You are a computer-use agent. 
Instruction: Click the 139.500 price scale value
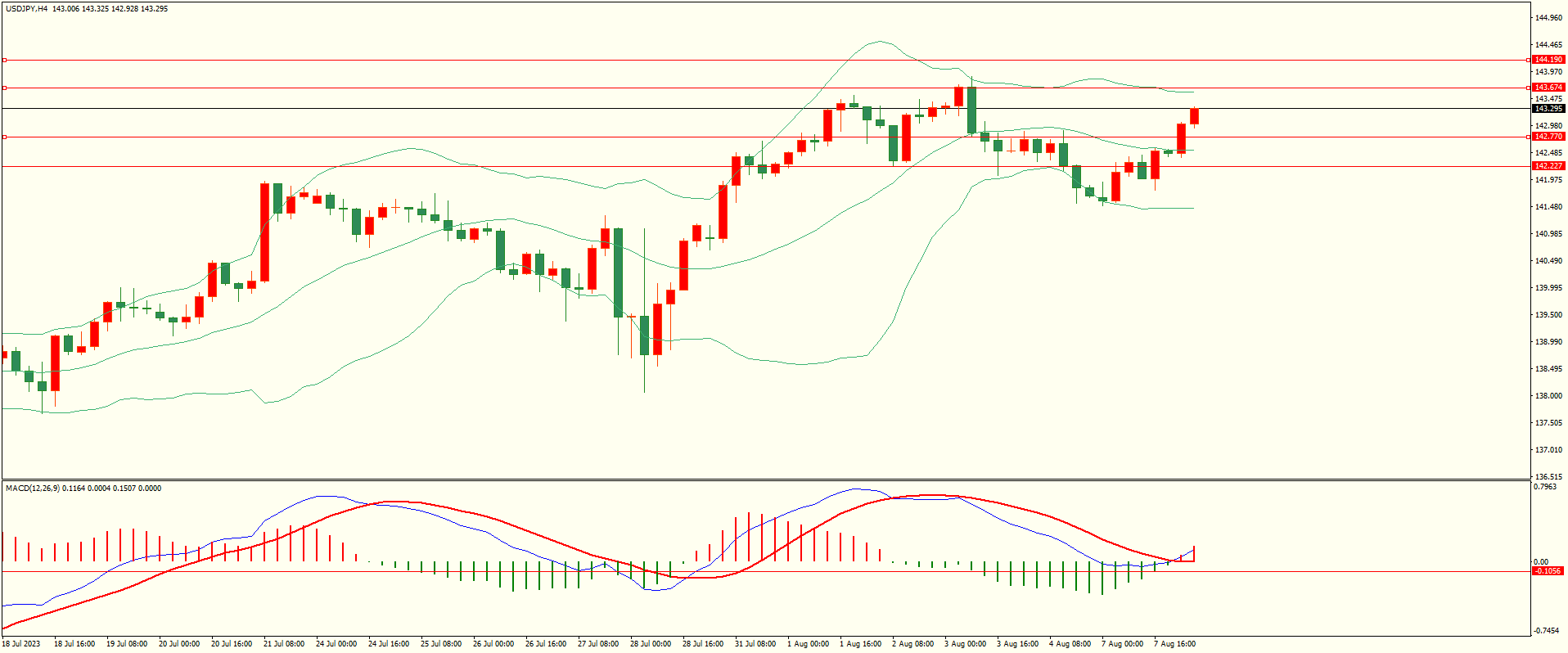point(1549,315)
